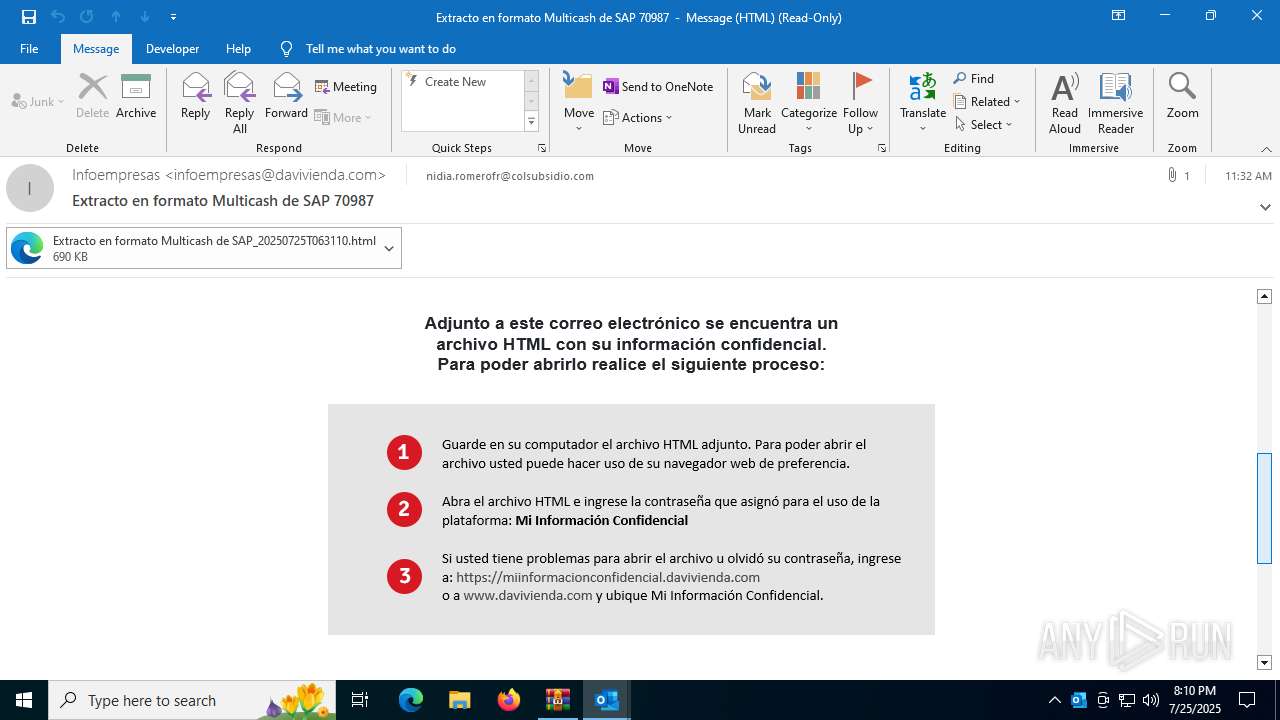1280x720 pixels.
Task: Send the message to OneNote
Action: click(x=658, y=87)
